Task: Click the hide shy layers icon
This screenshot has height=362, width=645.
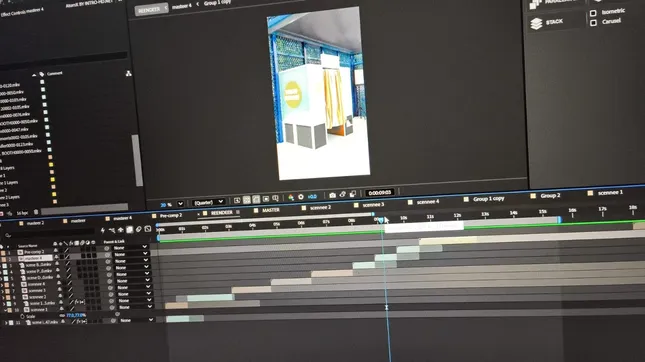Action: coord(121,230)
